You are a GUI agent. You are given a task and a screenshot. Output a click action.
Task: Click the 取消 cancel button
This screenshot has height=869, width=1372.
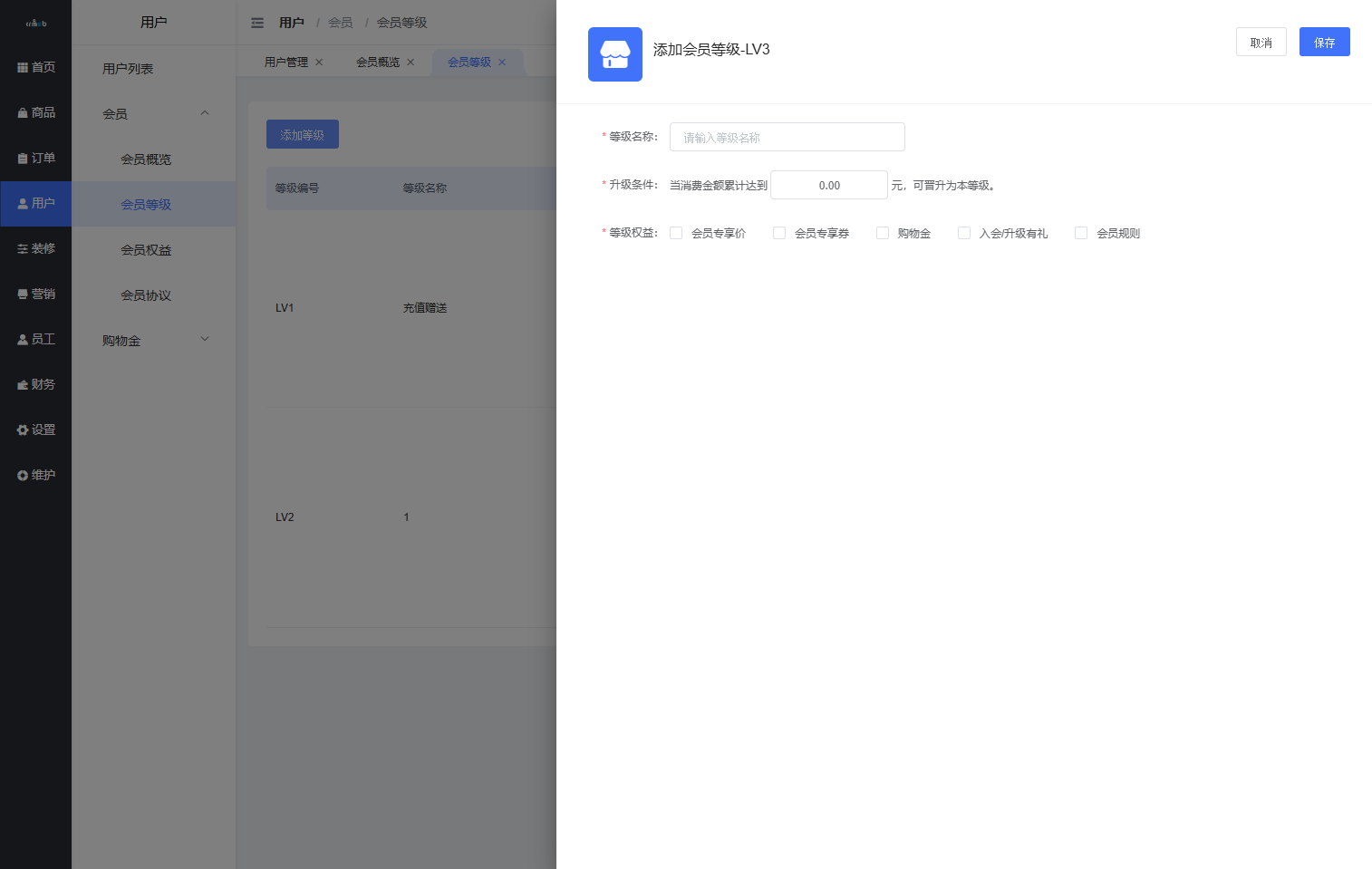(1261, 43)
